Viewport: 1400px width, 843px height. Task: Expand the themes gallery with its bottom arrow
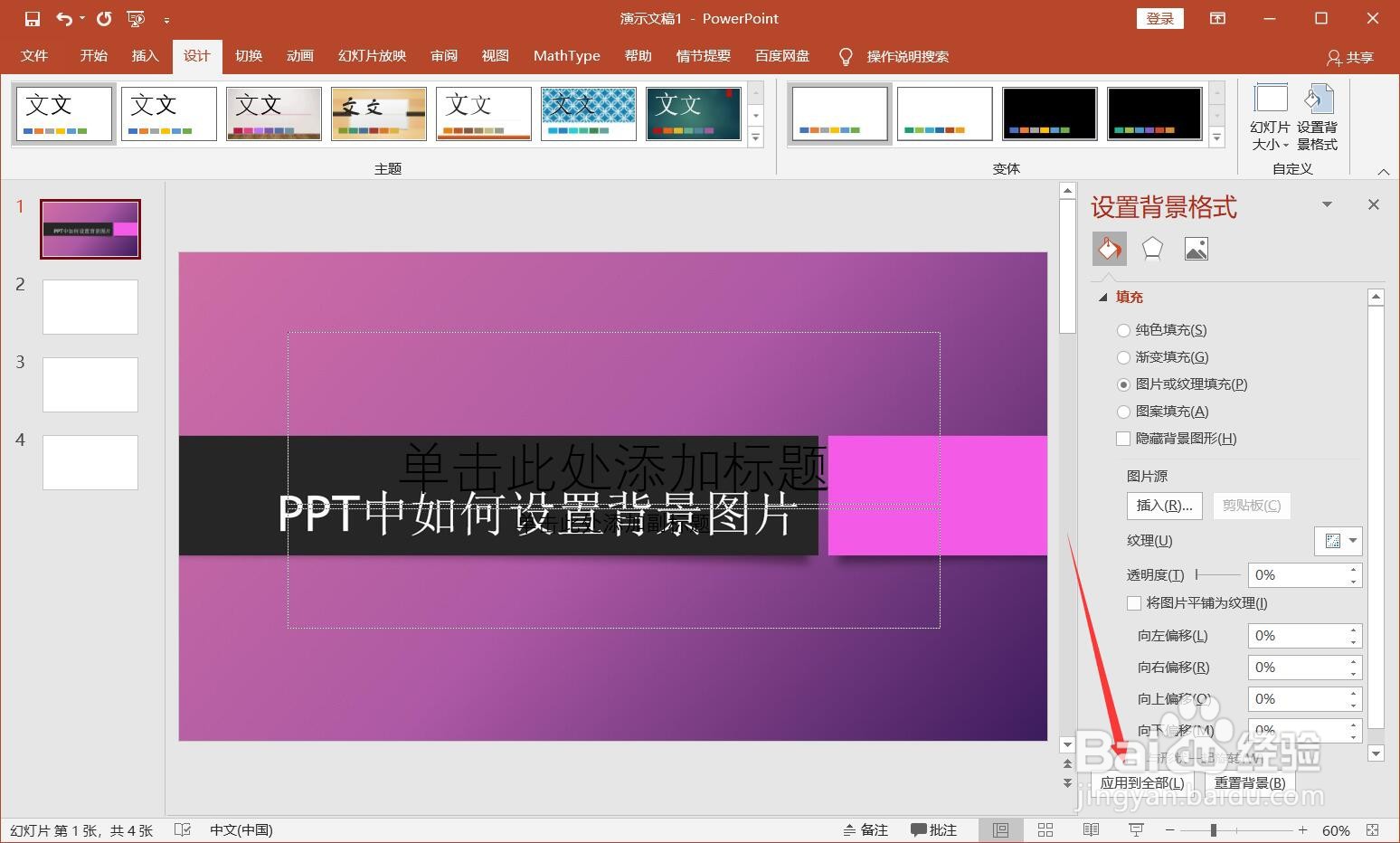tap(755, 137)
